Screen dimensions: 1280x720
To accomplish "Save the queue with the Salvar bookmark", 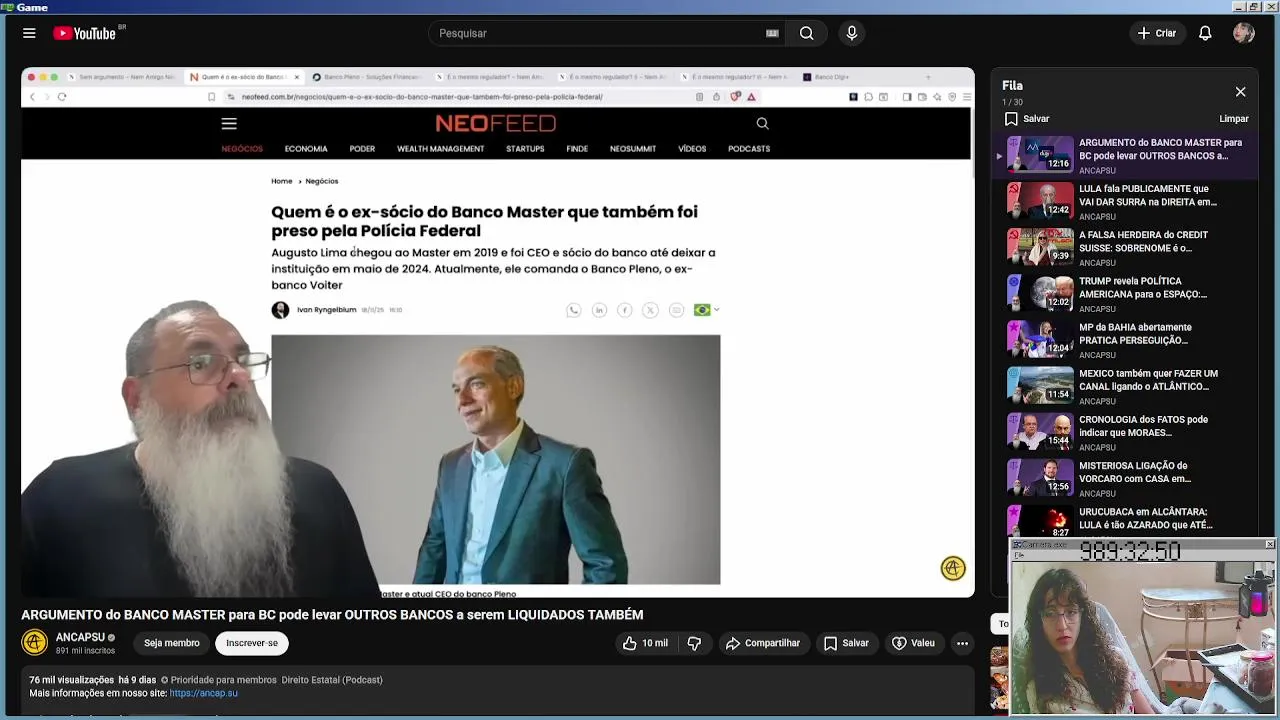I will [1027, 119].
